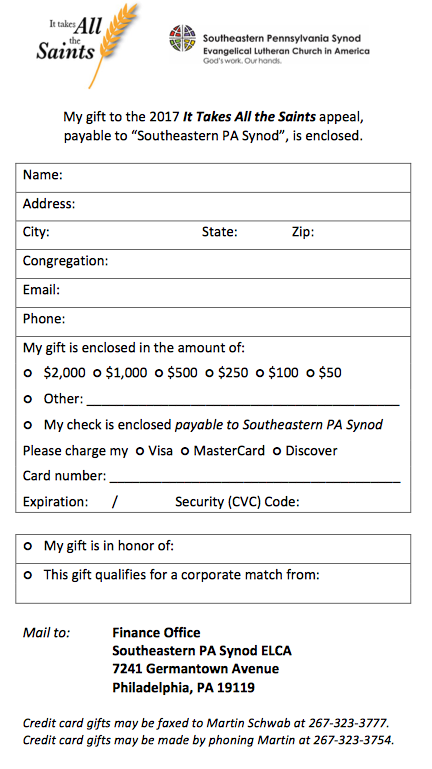Select the $2,000 gift amount option
432x769 pixels.
point(28,374)
